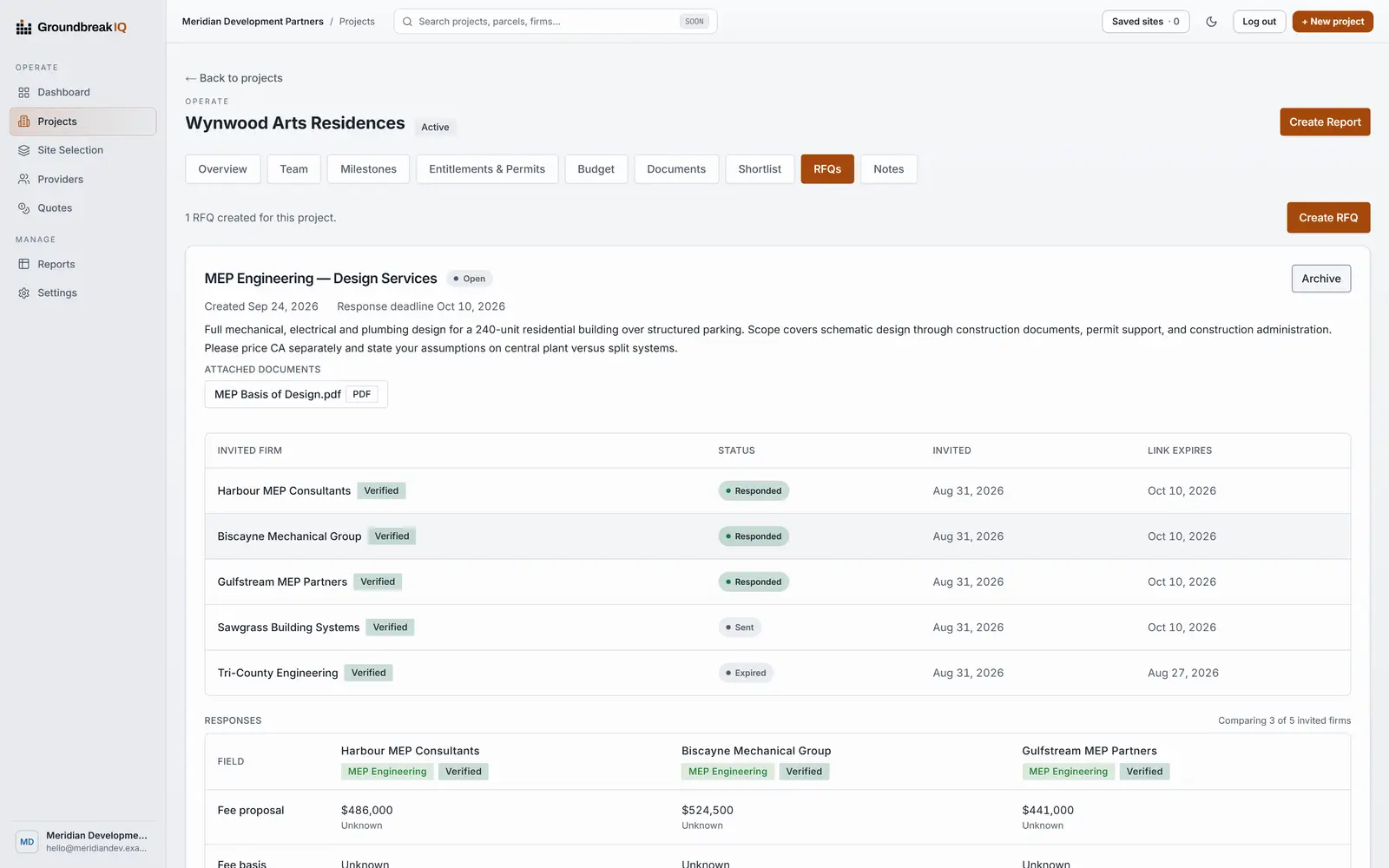Click Gulfstream MEP Partners in invited firms

point(282,582)
